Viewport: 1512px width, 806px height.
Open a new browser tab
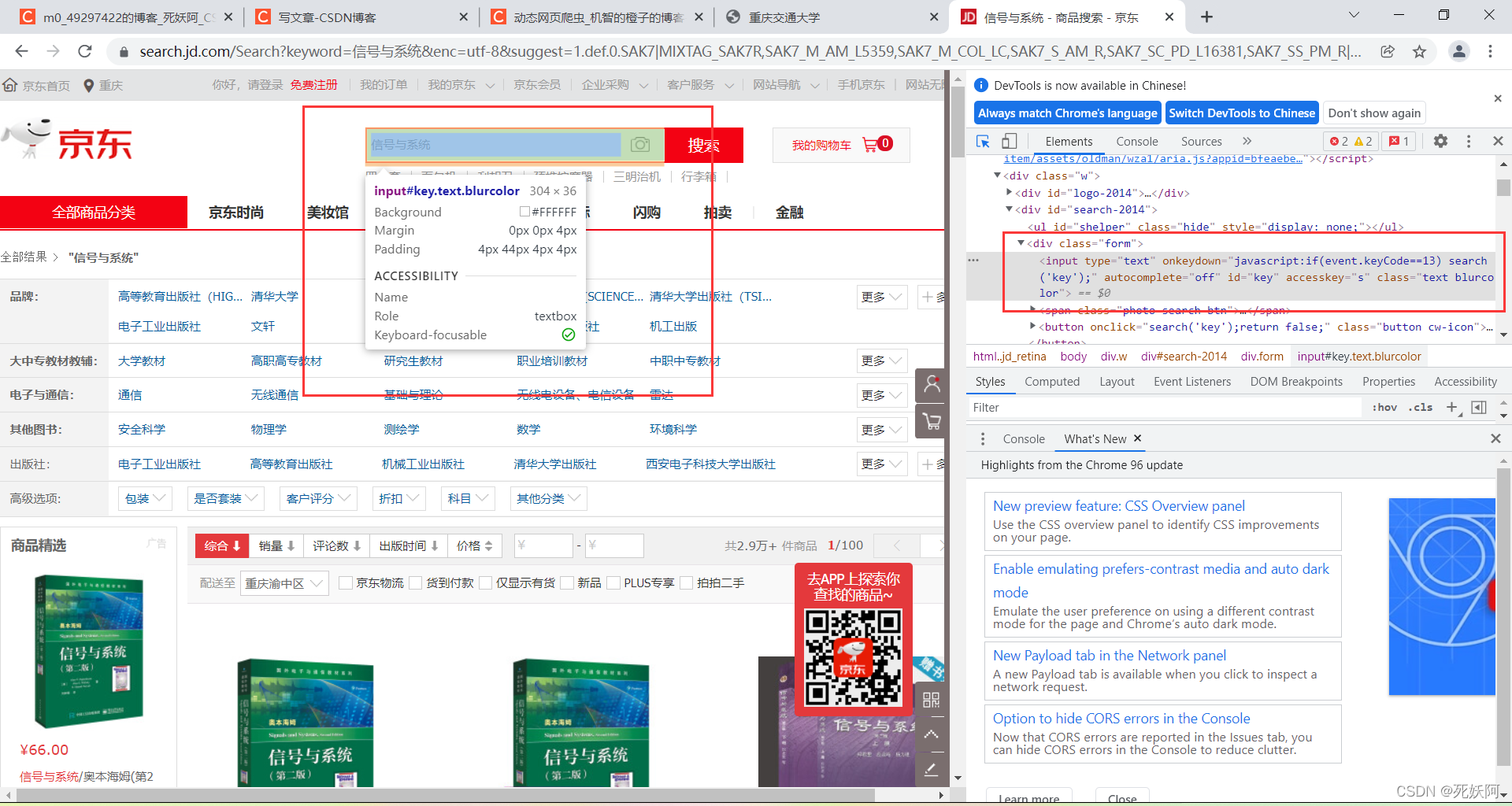click(1206, 17)
